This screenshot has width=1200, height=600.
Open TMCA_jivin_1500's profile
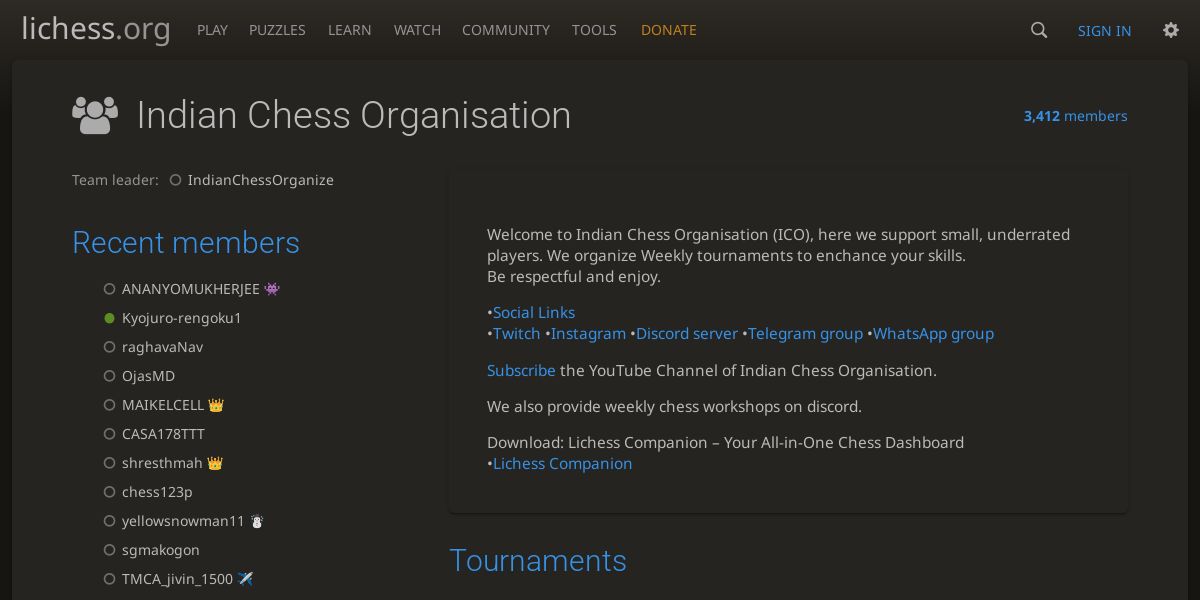tap(177, 579)
